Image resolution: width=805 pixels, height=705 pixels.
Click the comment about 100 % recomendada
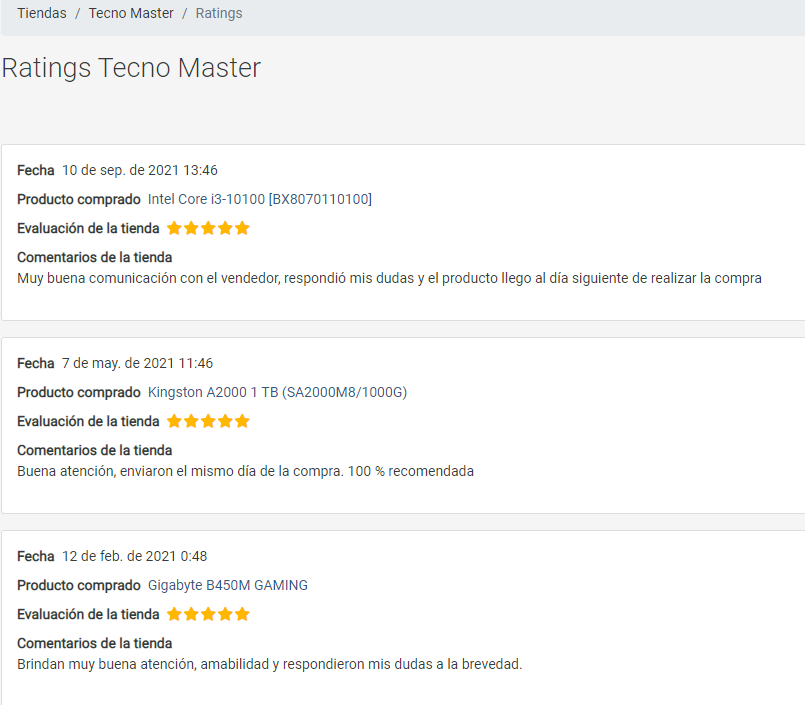click(x=245, y=471)
